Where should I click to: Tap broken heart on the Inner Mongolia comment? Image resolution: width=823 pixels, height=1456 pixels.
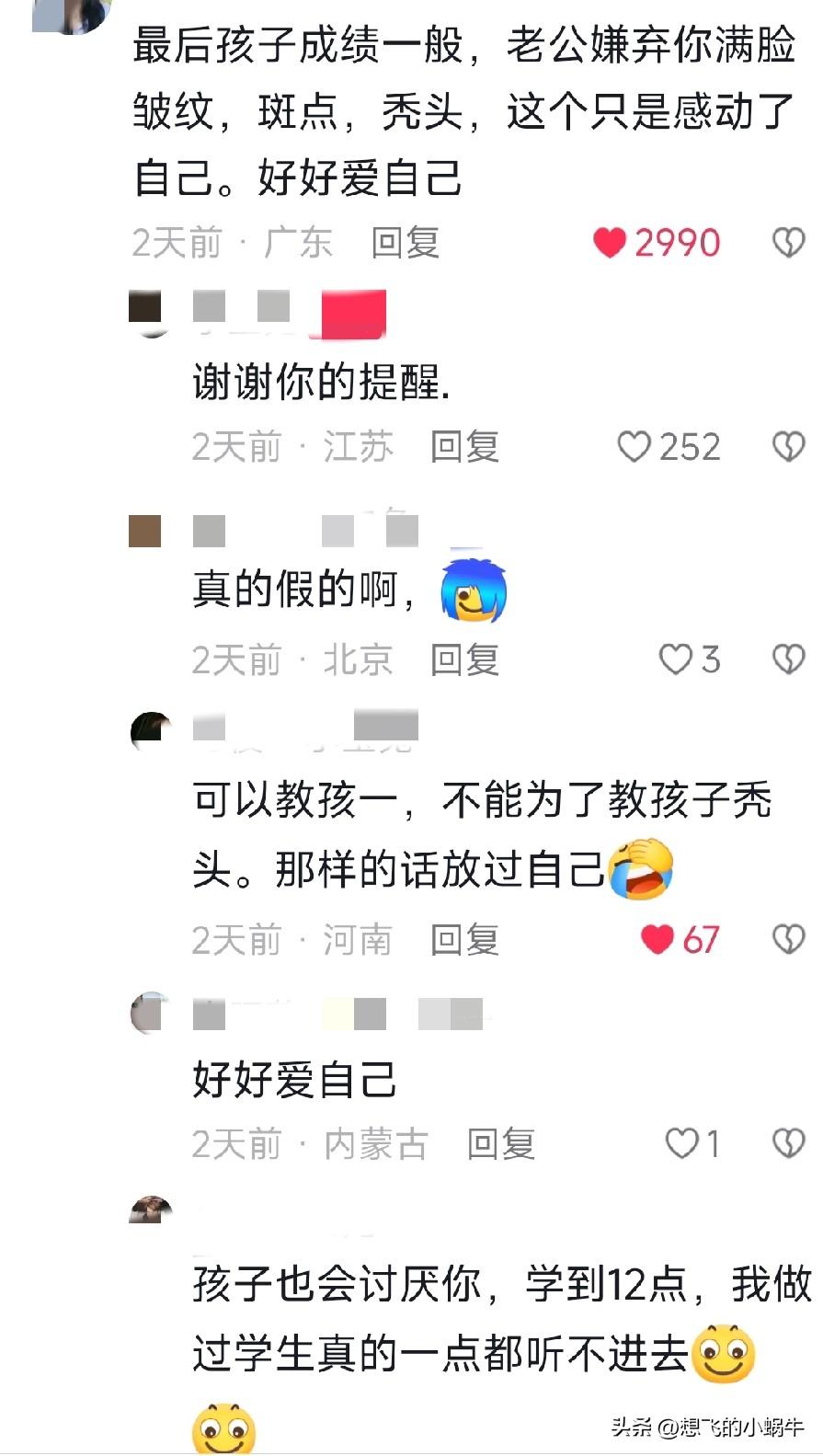tap(788, 1143)
